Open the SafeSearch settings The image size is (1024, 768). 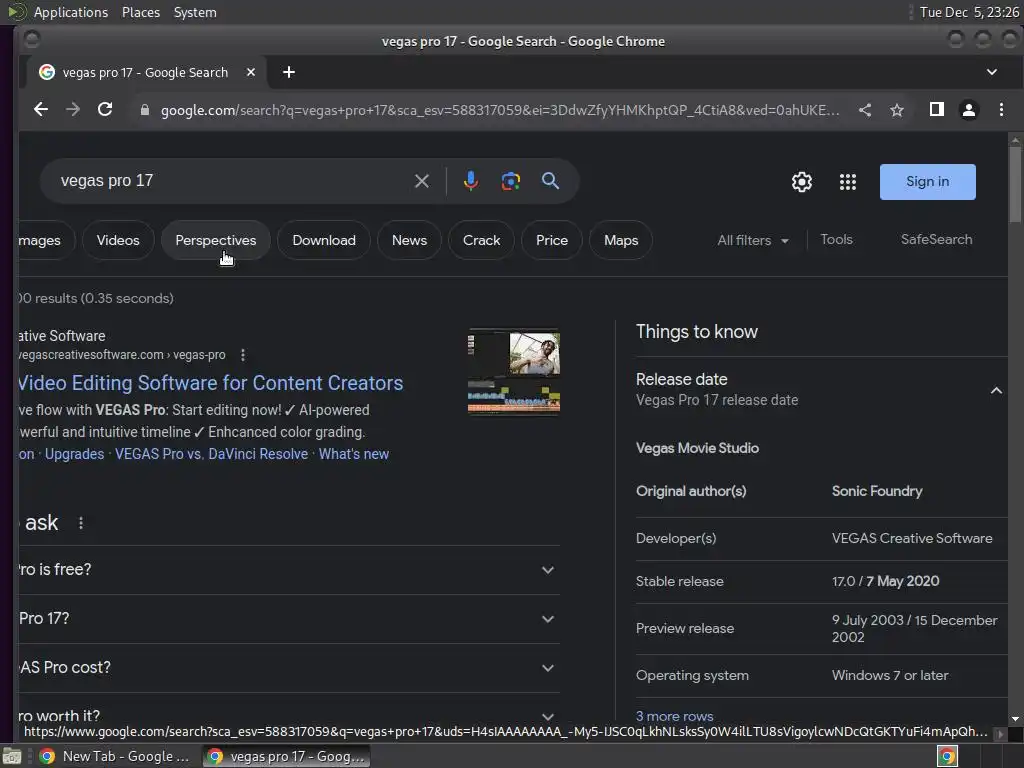(936, 240)
